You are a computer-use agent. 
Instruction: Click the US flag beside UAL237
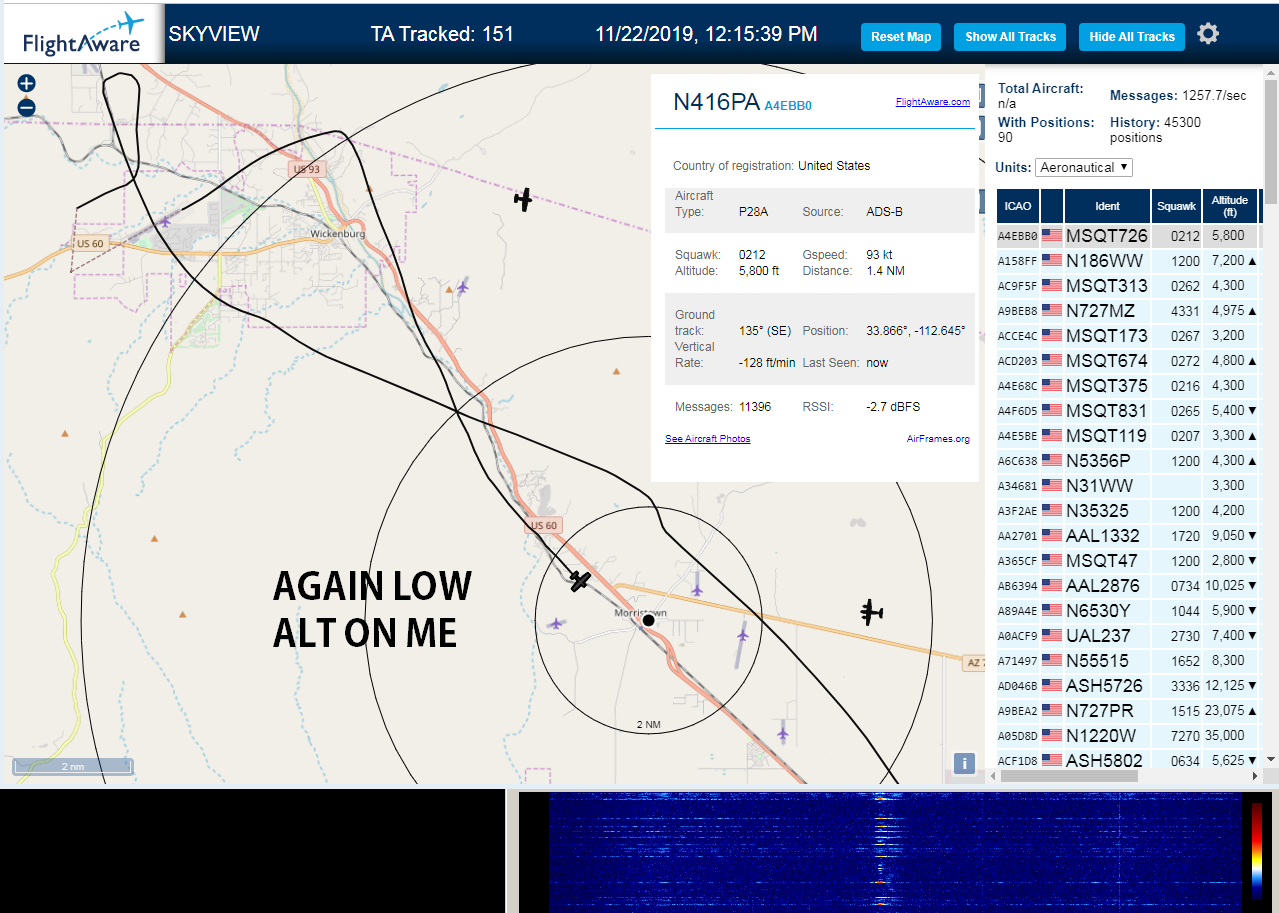pos(1051,636)
